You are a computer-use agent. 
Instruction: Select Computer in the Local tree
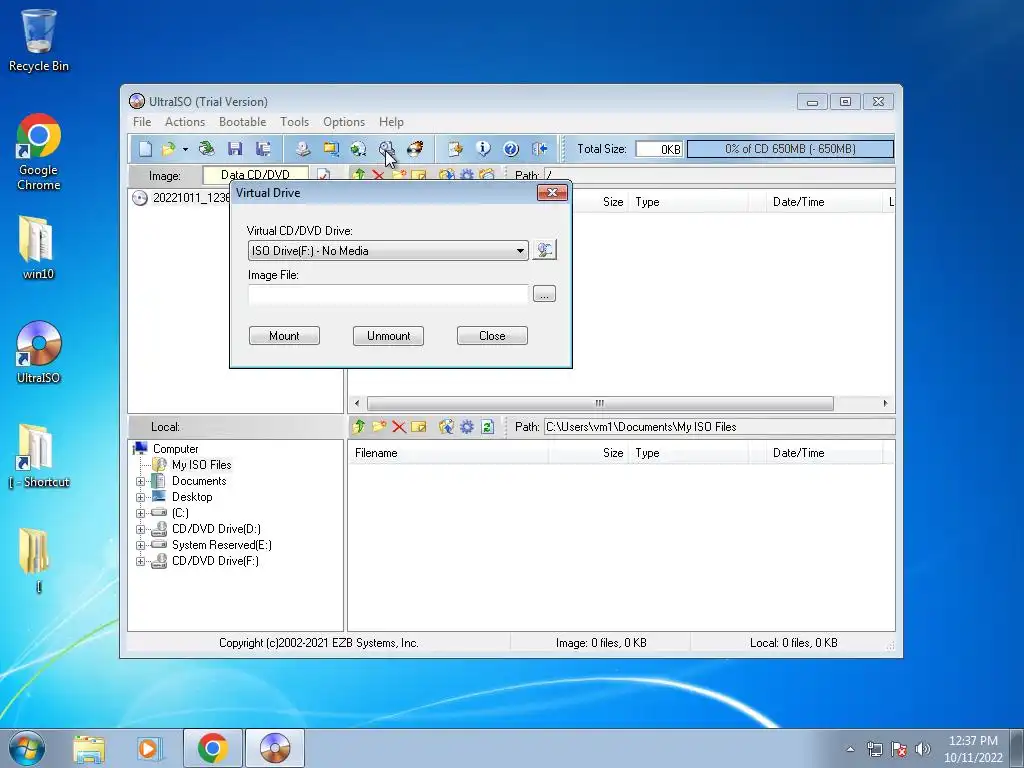click(176, 449)
